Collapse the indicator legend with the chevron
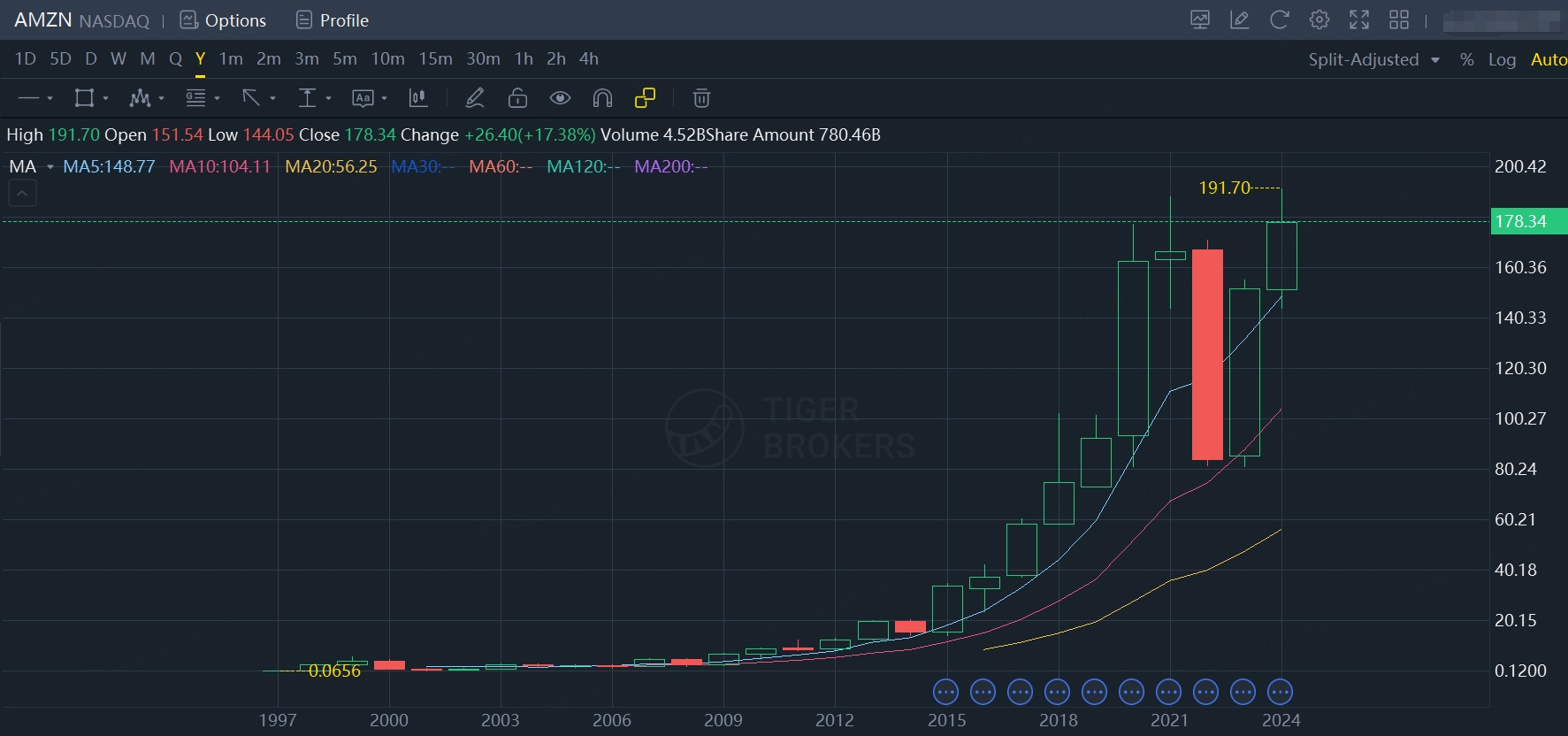 (22, 193)
